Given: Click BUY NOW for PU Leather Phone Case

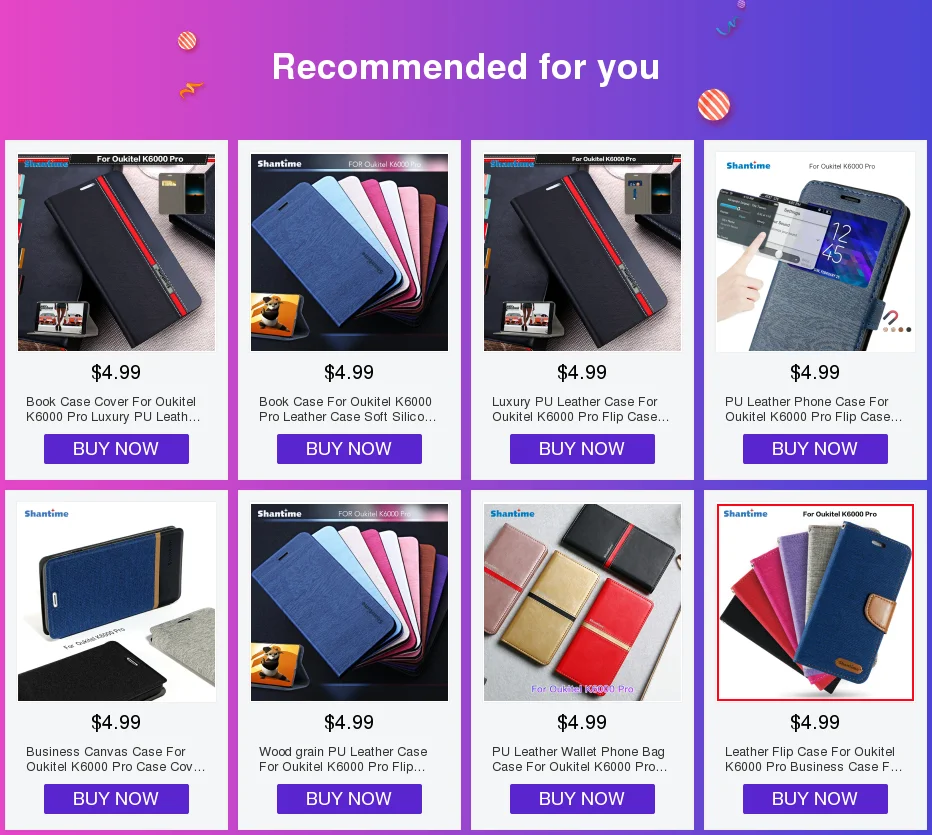Looking at the screenshot, I should click(816, 449).
